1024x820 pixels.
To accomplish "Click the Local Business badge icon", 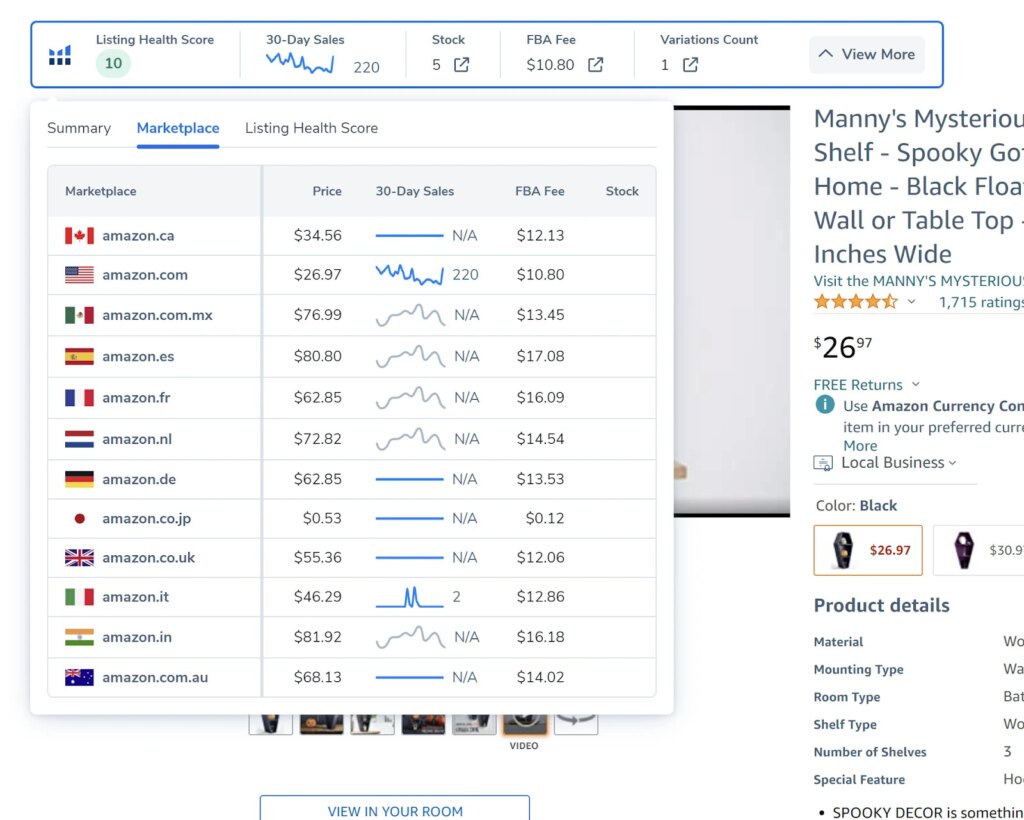I will [823, 464].
